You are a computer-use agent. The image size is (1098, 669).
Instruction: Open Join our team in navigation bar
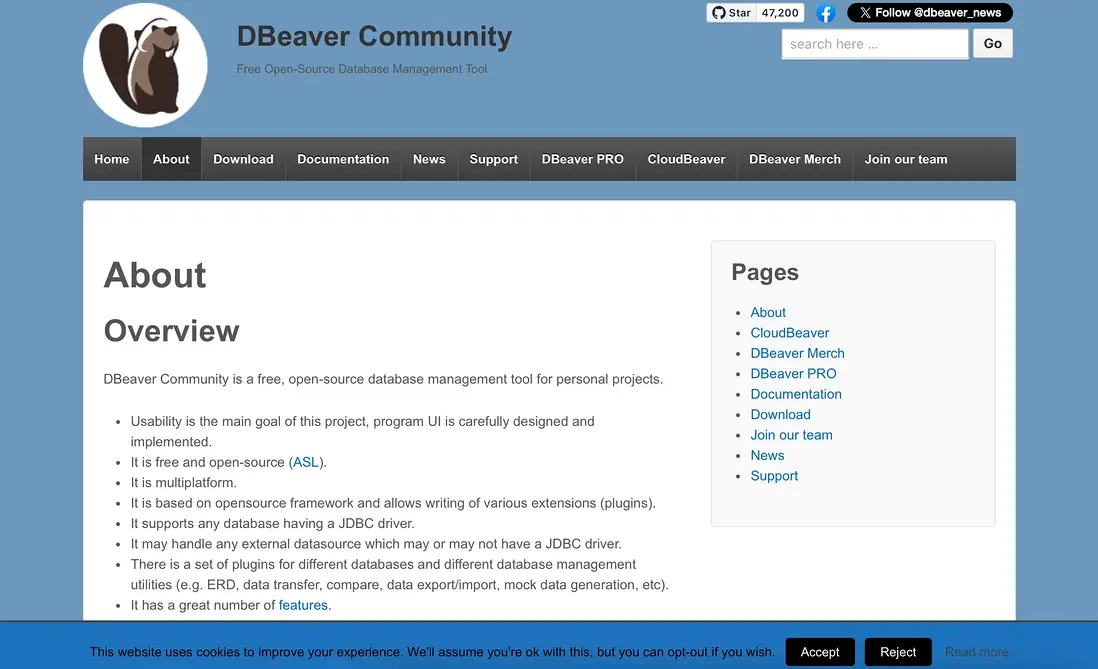[905, 159]
